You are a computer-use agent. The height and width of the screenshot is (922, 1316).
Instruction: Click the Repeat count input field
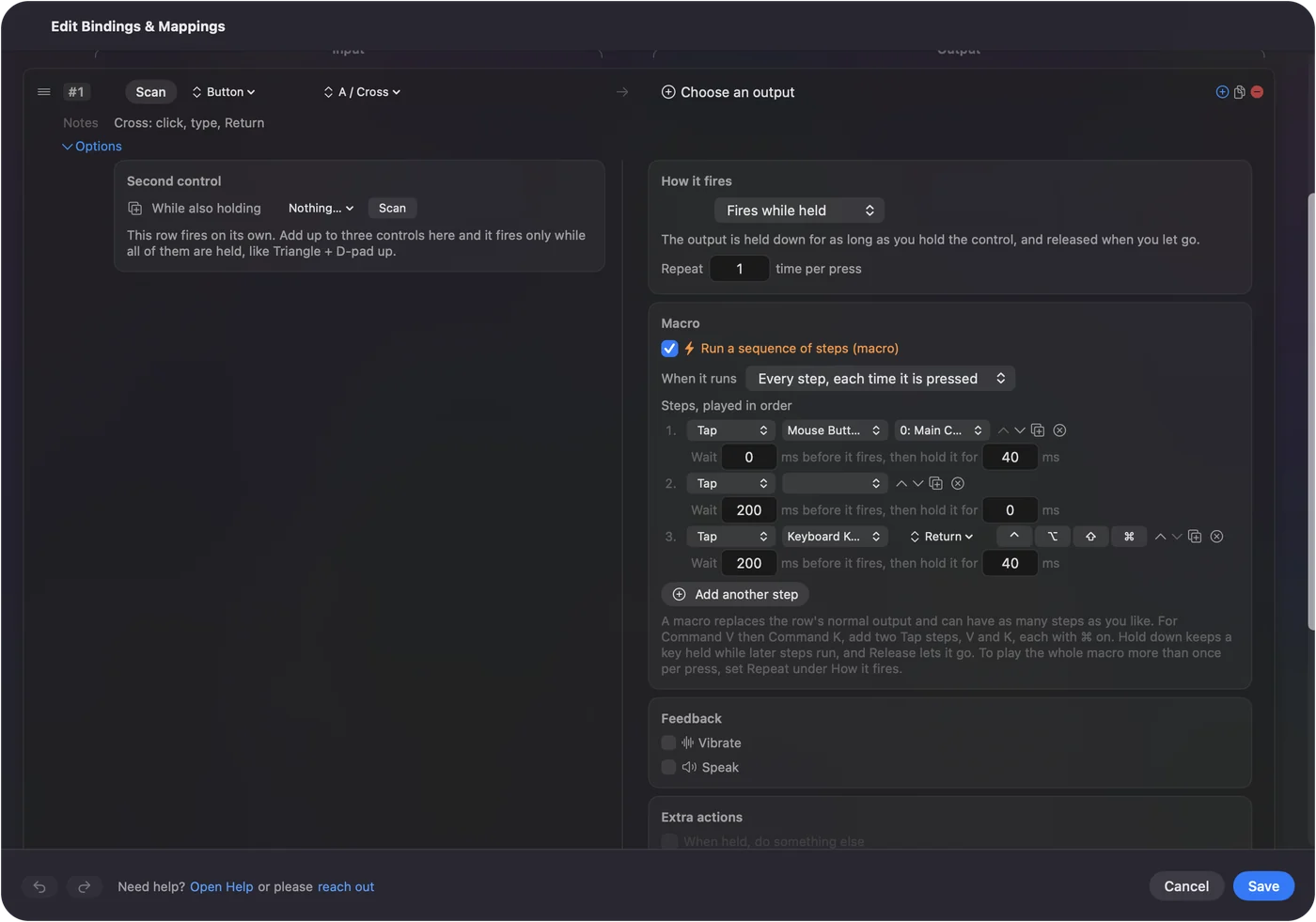[x=740, y=269]
